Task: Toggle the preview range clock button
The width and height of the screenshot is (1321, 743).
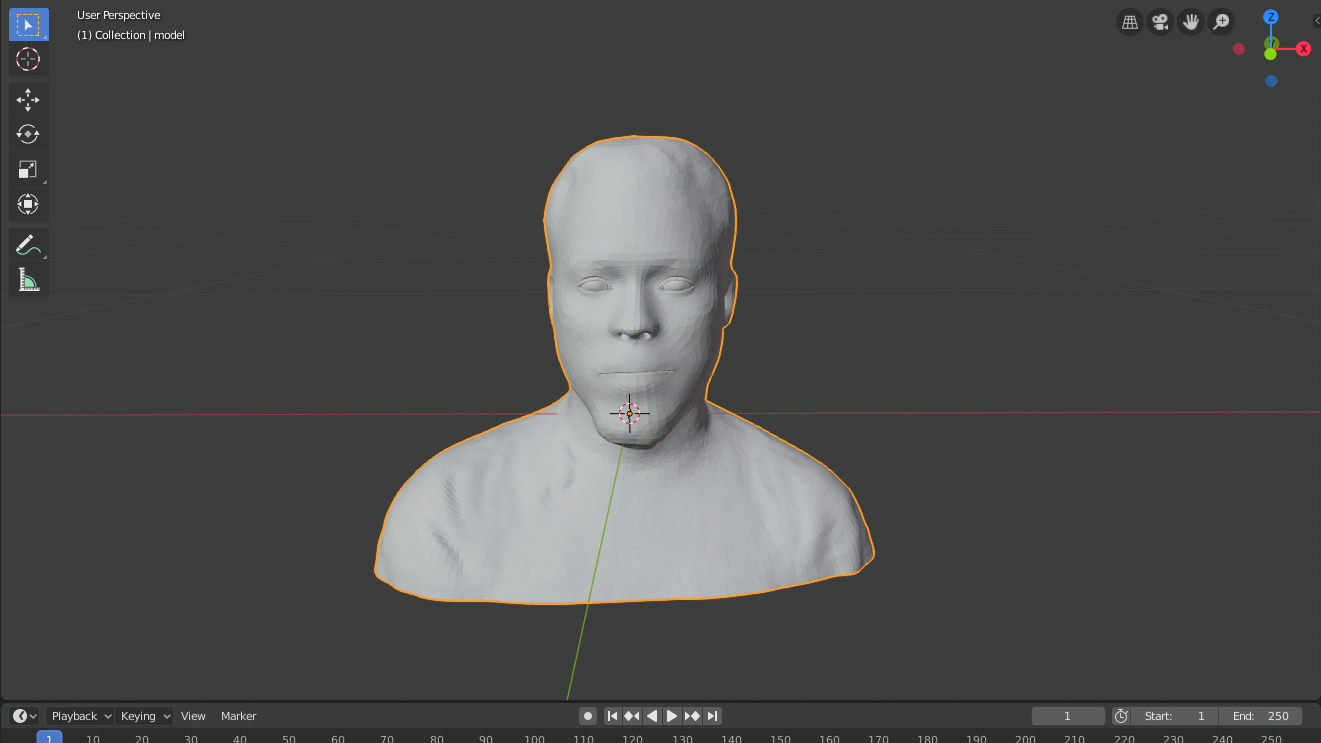Action: (x=1121, y=716)
